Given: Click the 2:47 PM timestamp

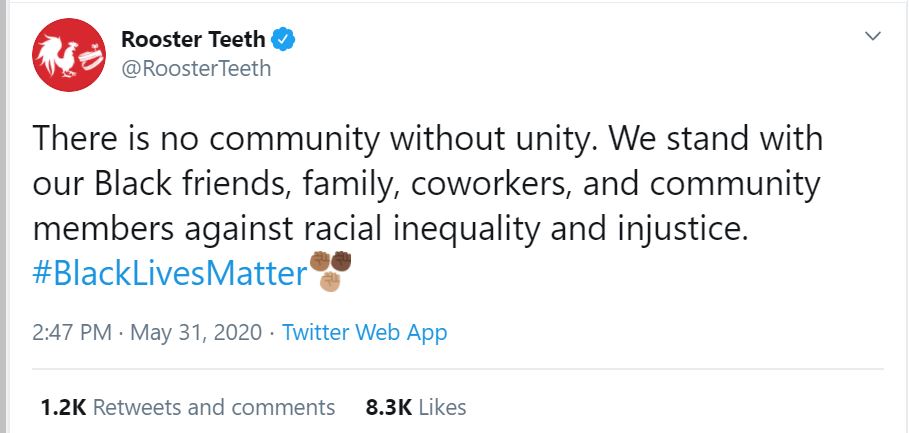Looking at the screenshot, I should pyautogui.click(x=71, y=332).
